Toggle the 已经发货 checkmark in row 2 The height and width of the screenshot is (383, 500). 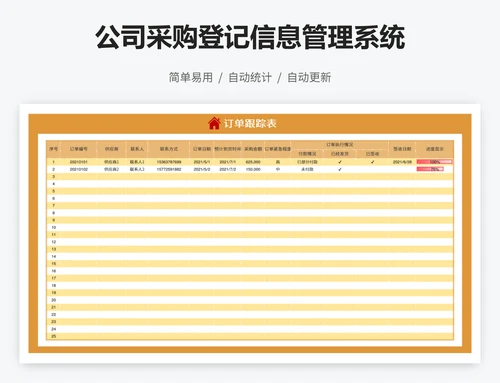point(340,169)
